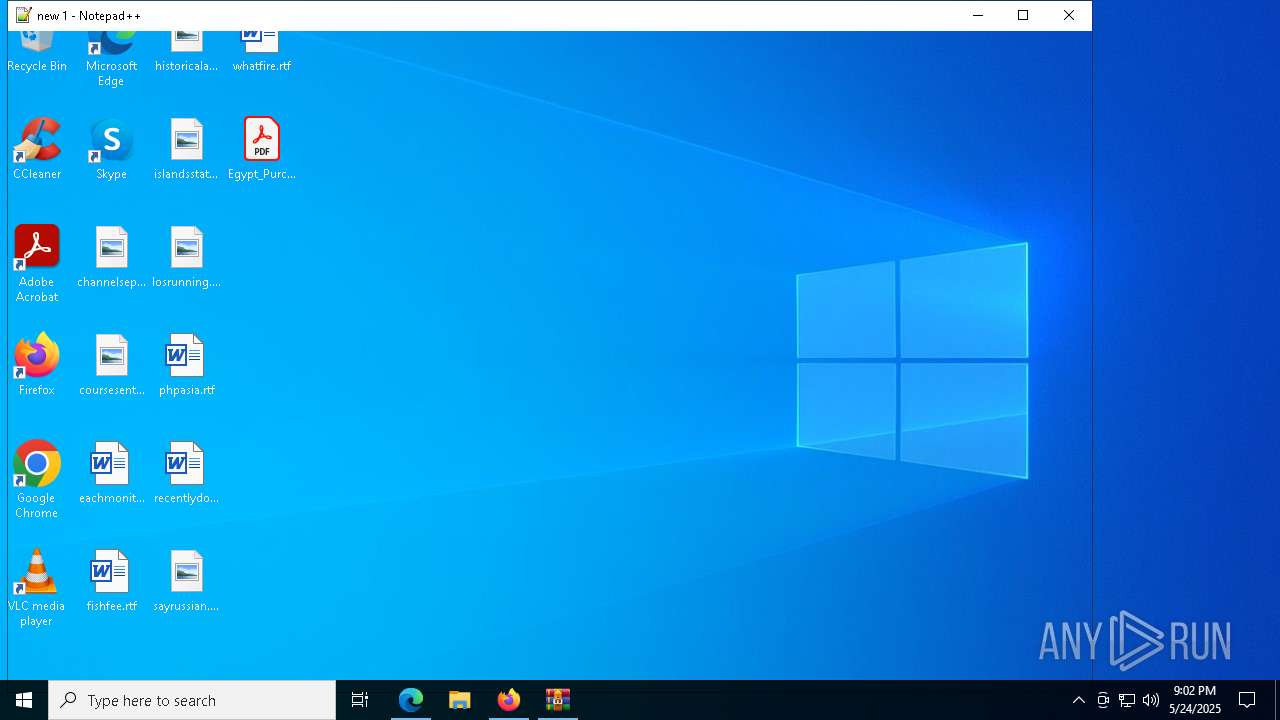This screenshot has height=720, width=1280.
Task: Select the whatfire.rtf document
Action: coord(261,52)
